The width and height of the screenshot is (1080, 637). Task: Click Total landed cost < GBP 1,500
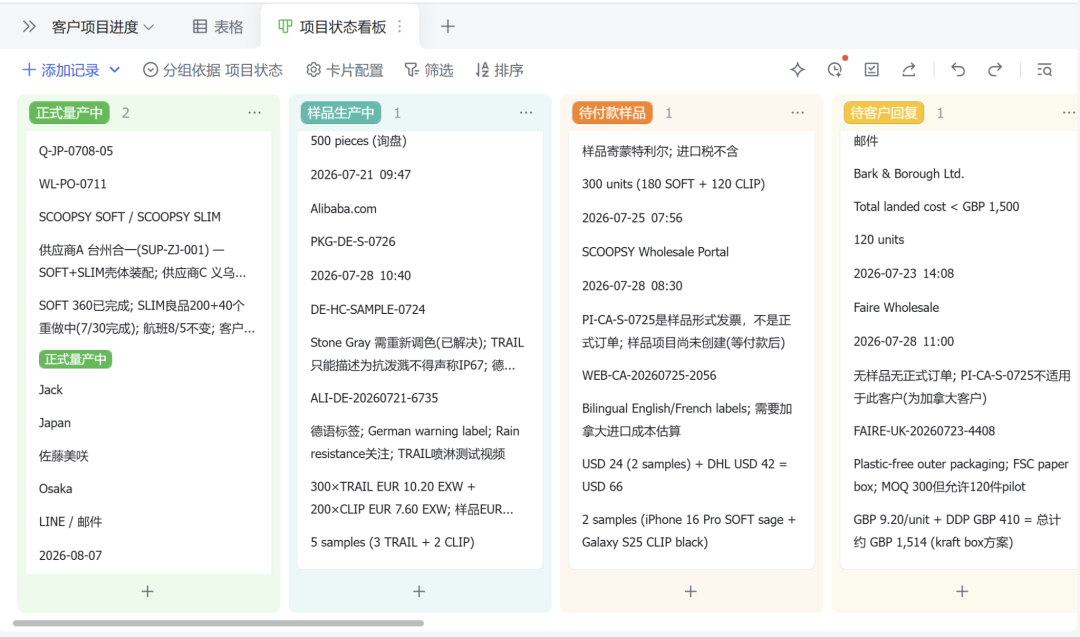(x=936, y=207)
